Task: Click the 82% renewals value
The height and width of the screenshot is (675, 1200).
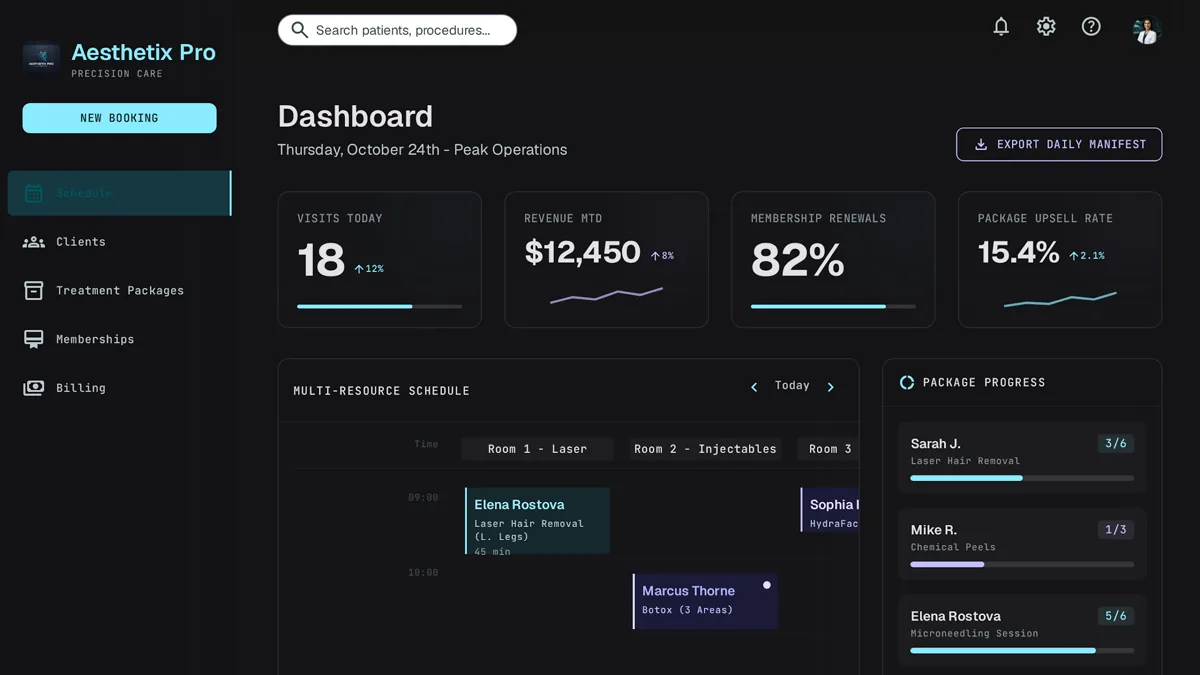Action: [798, 260]
